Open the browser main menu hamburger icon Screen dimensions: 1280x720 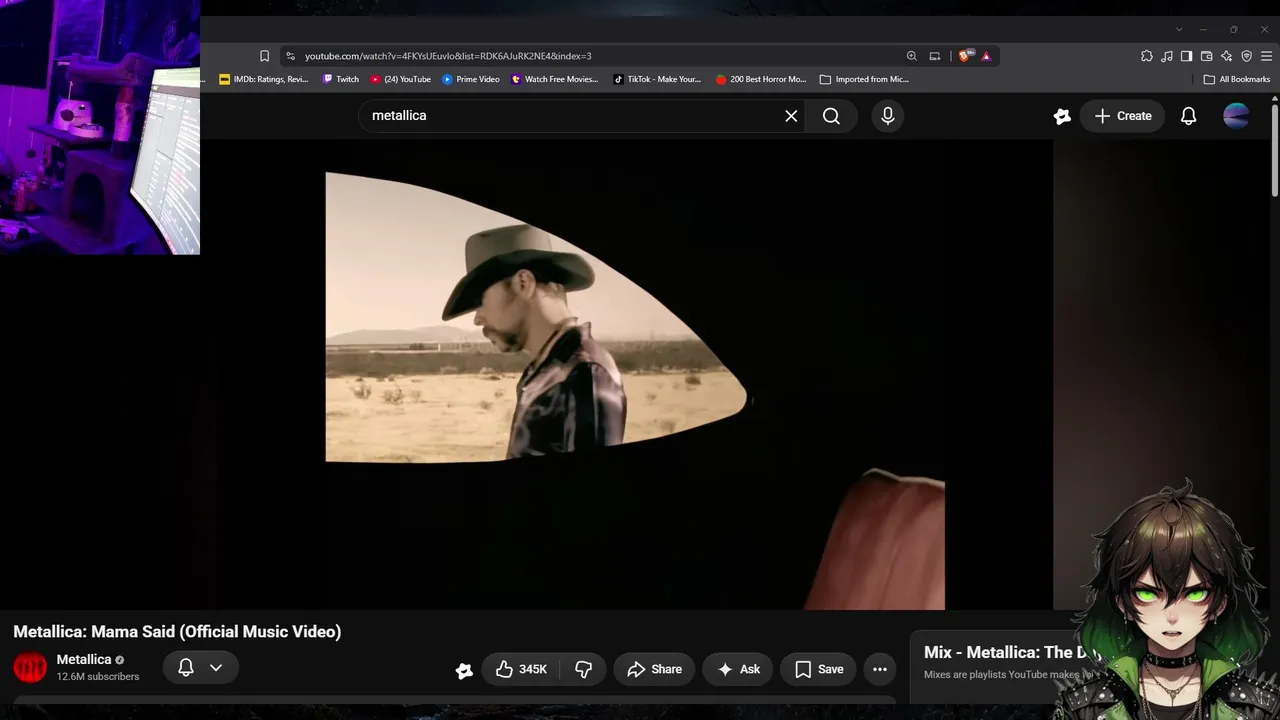(1266, 56)
